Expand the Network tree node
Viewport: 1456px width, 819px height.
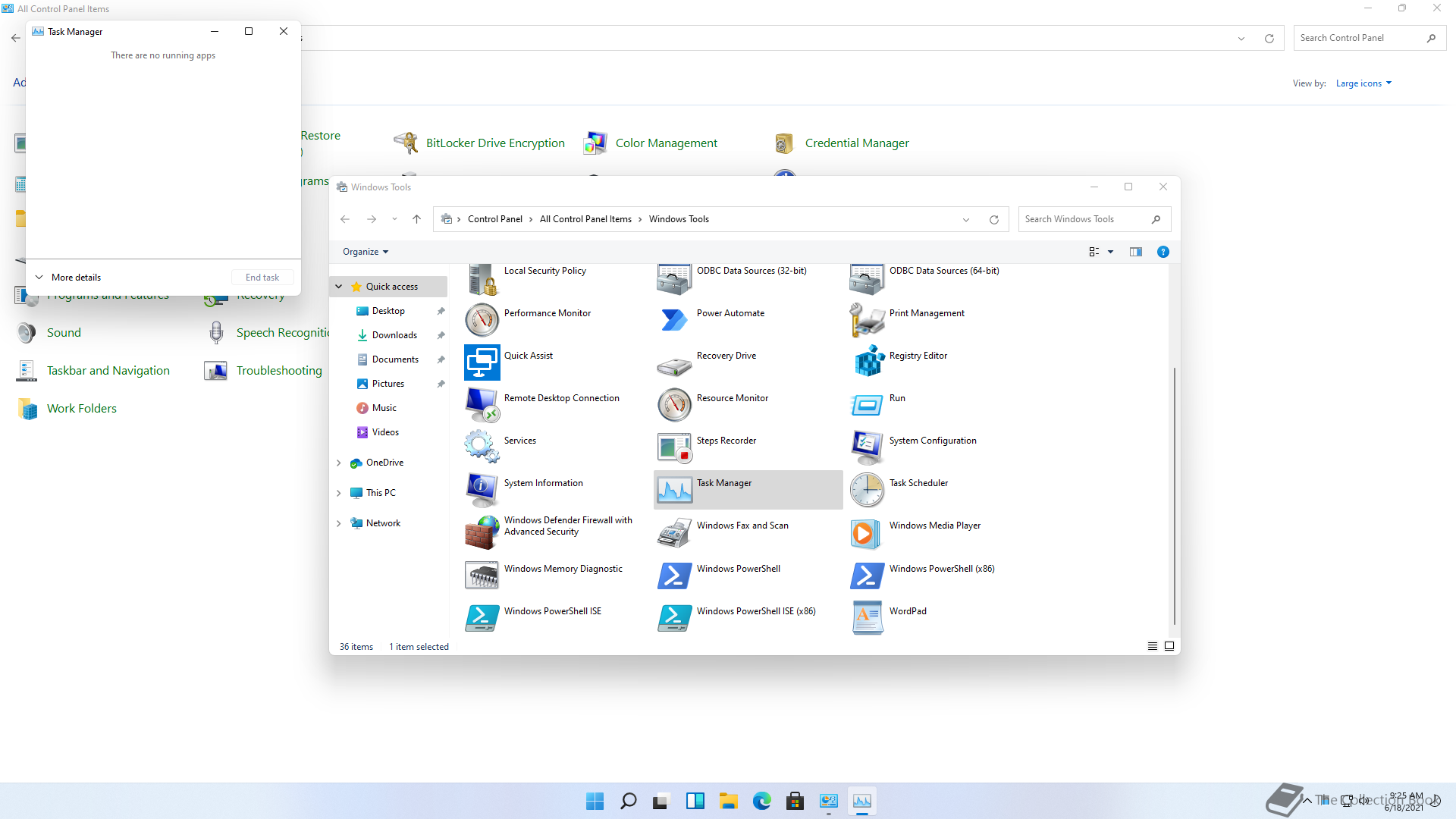tap(339, 523)
